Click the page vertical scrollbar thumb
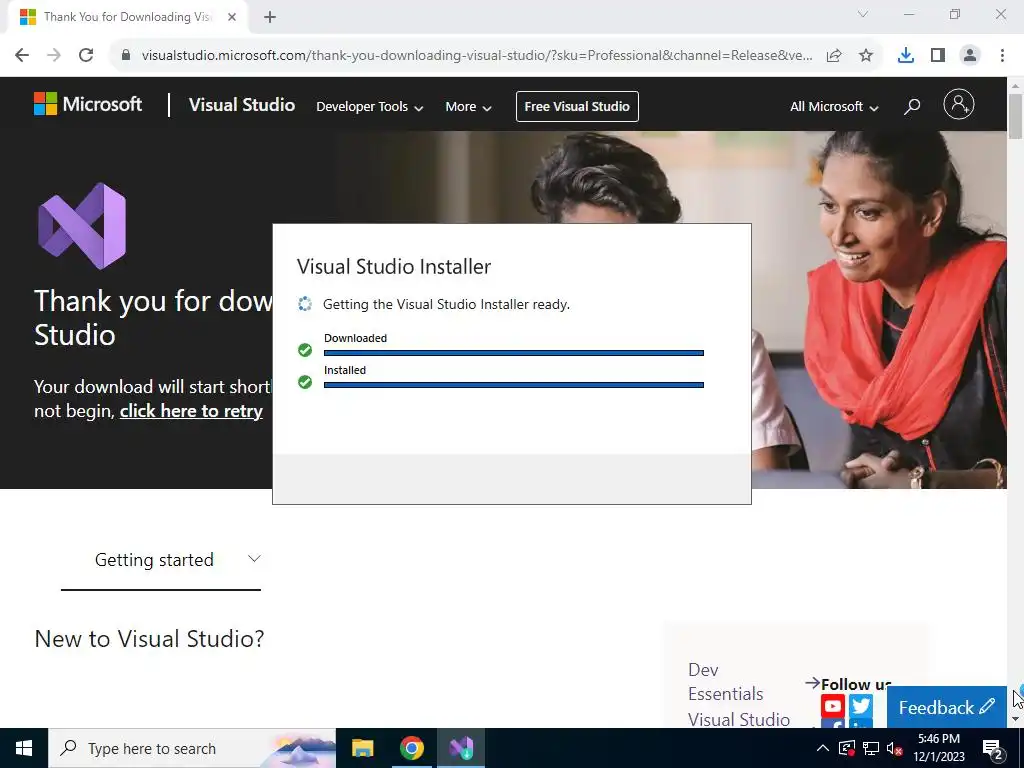This screenshot has width=1024, height=768. (x=1015, y=116)
